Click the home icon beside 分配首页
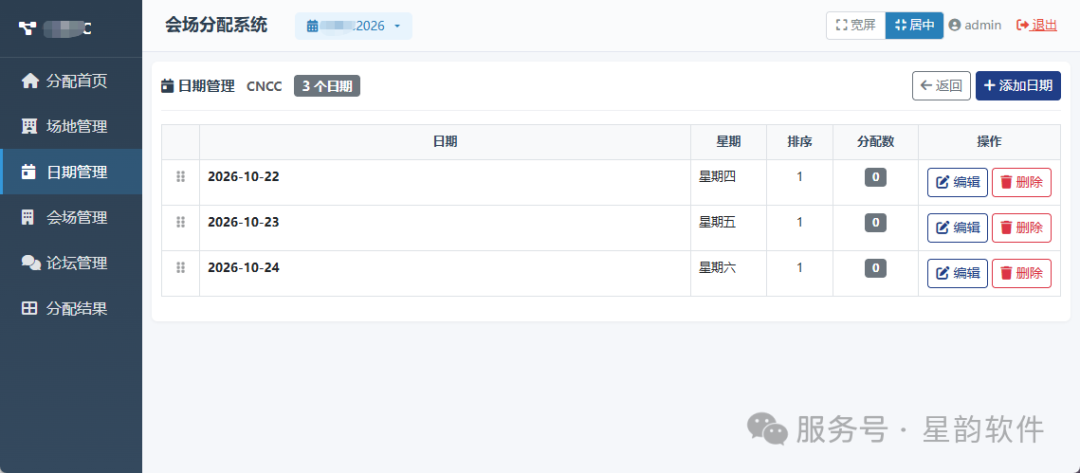The height and width of the screenshot is (473, 1080). point(30,81)
